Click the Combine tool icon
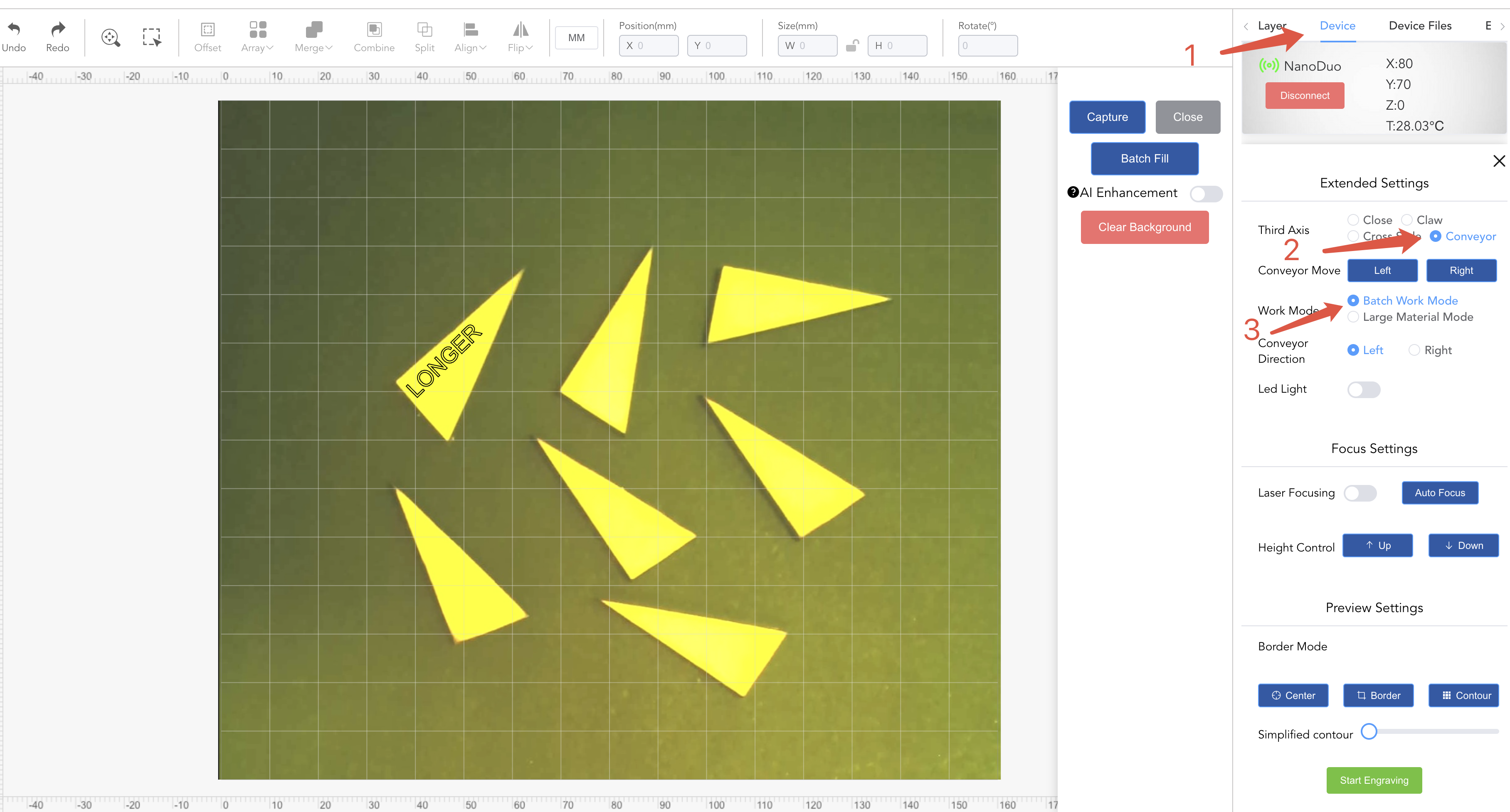The height and width of the screenshot is (812, 1510). click(374, 30)
